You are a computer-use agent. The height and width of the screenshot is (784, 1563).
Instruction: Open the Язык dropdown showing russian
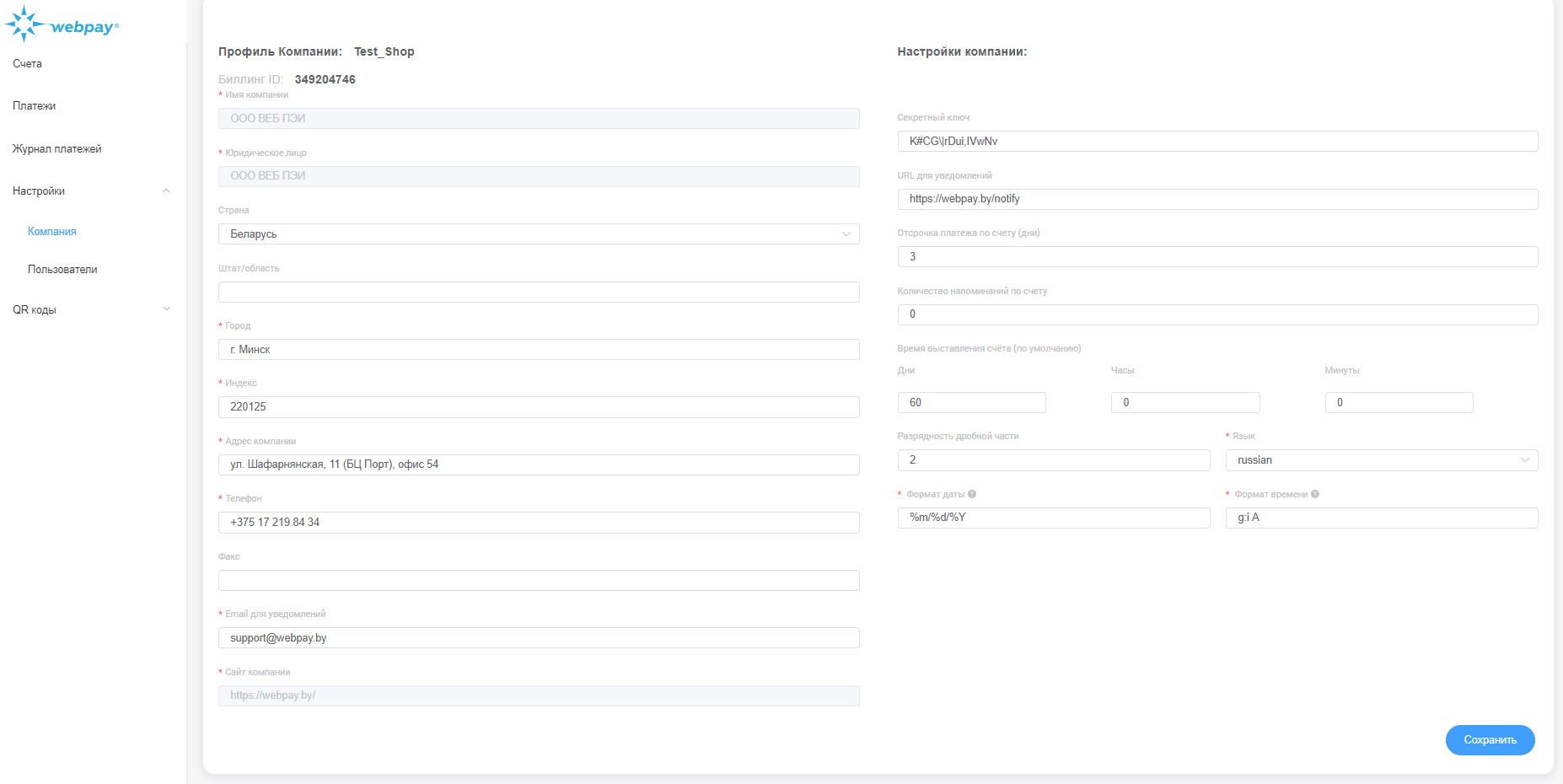[1381, 460]
